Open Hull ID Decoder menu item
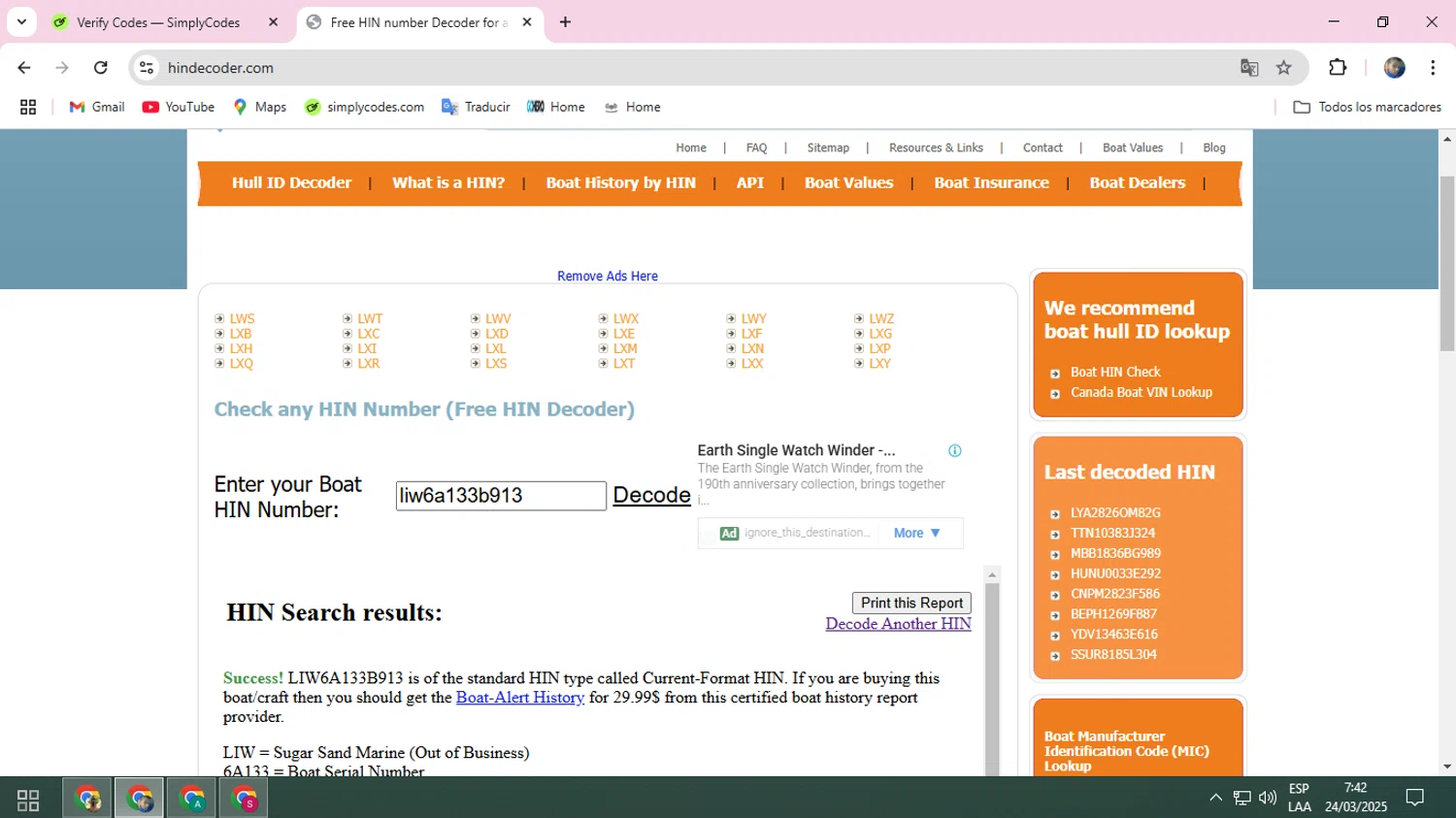 (291, 182)
